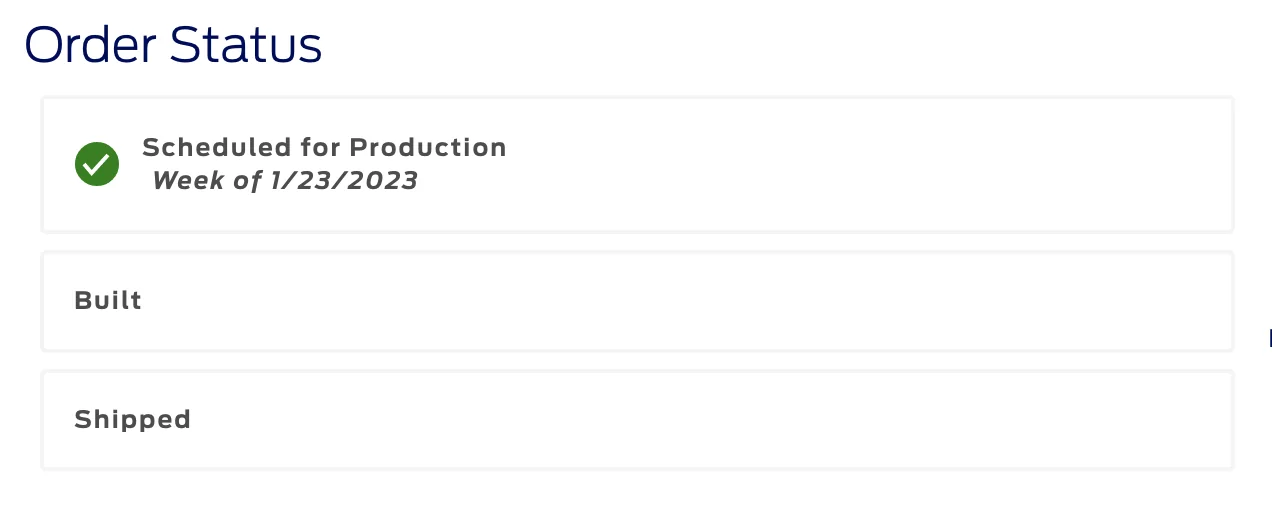Image resolution: width=1272 pixels, height=526 pixels.
Task: Select the Shipped status label
Action: pos(133,419)
